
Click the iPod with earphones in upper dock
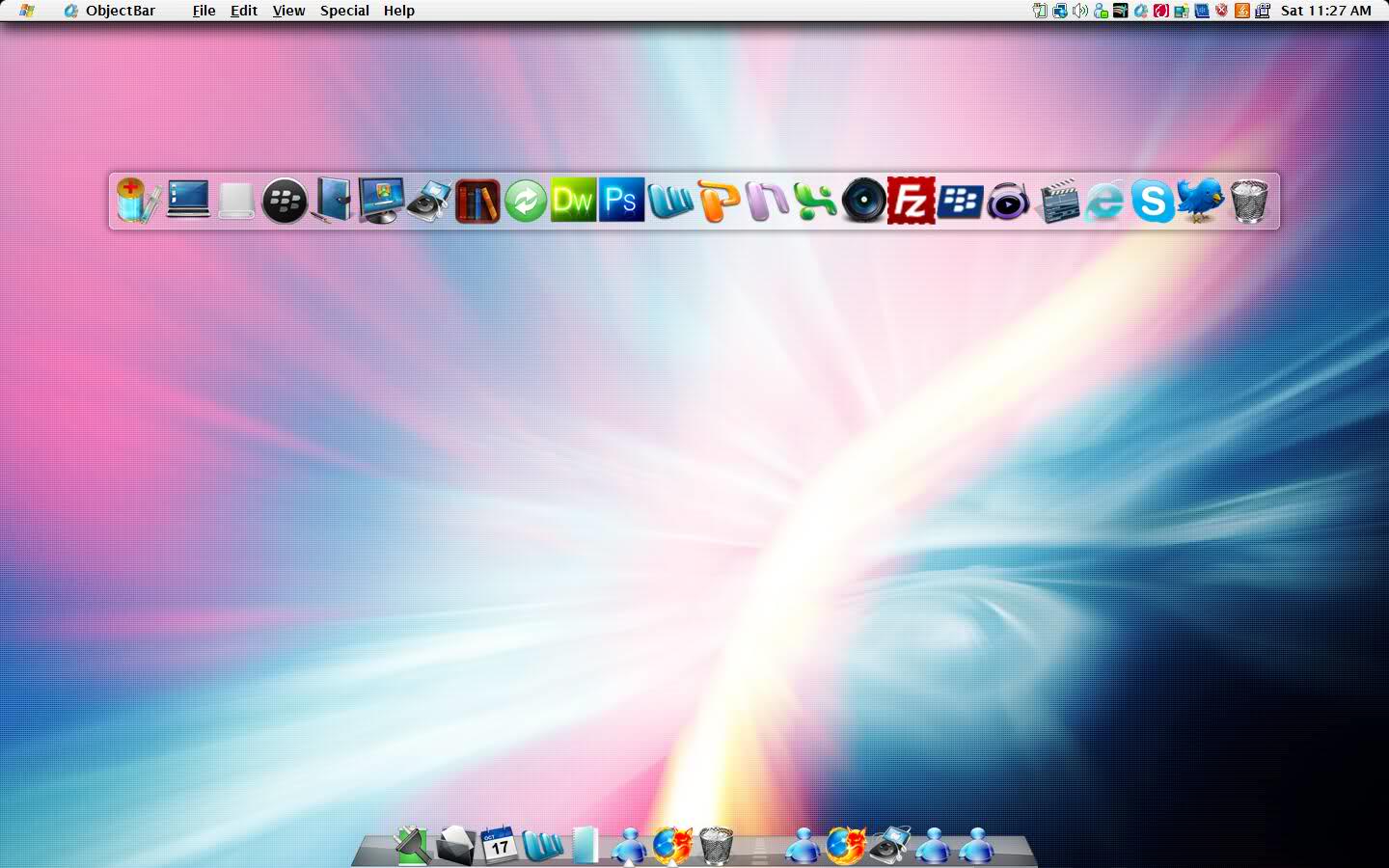click(x=429, y=201)
